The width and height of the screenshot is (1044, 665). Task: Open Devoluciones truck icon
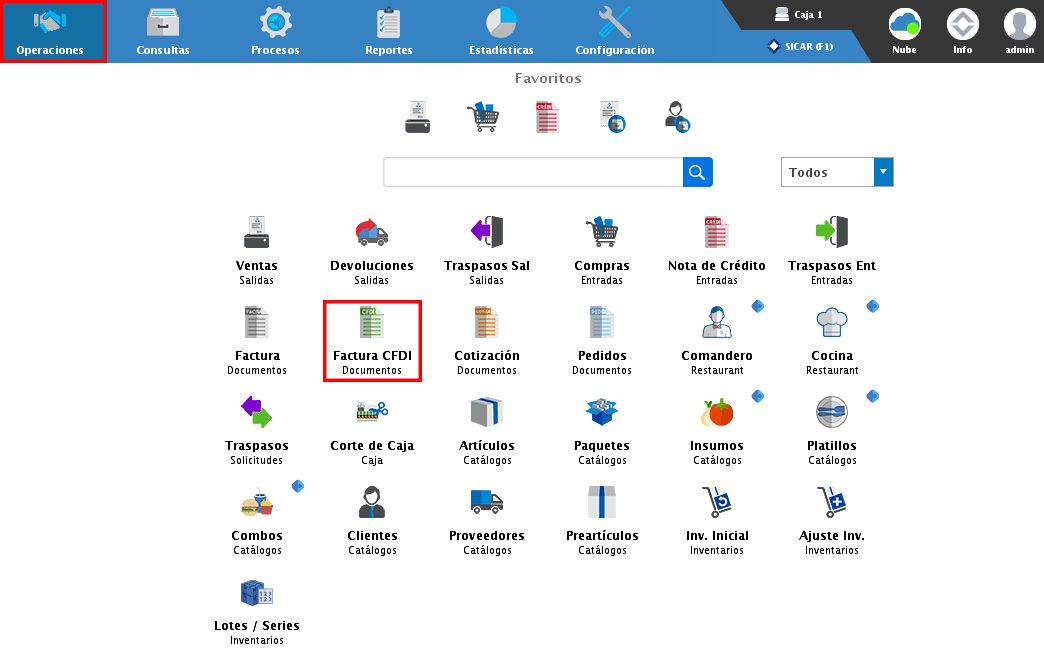(371, 235)
